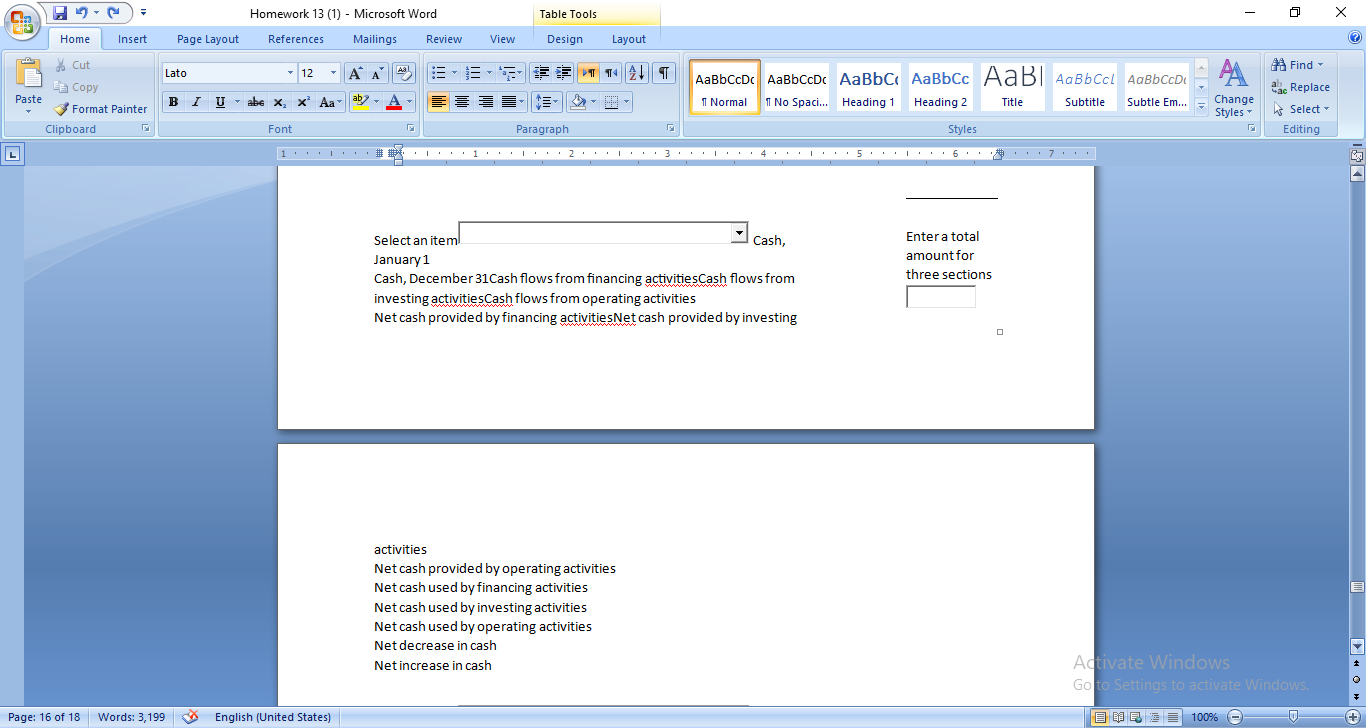Click the Superscript icon
Image resolution: width=1366 pixels, height=728 pixels.
pos(301,101)
